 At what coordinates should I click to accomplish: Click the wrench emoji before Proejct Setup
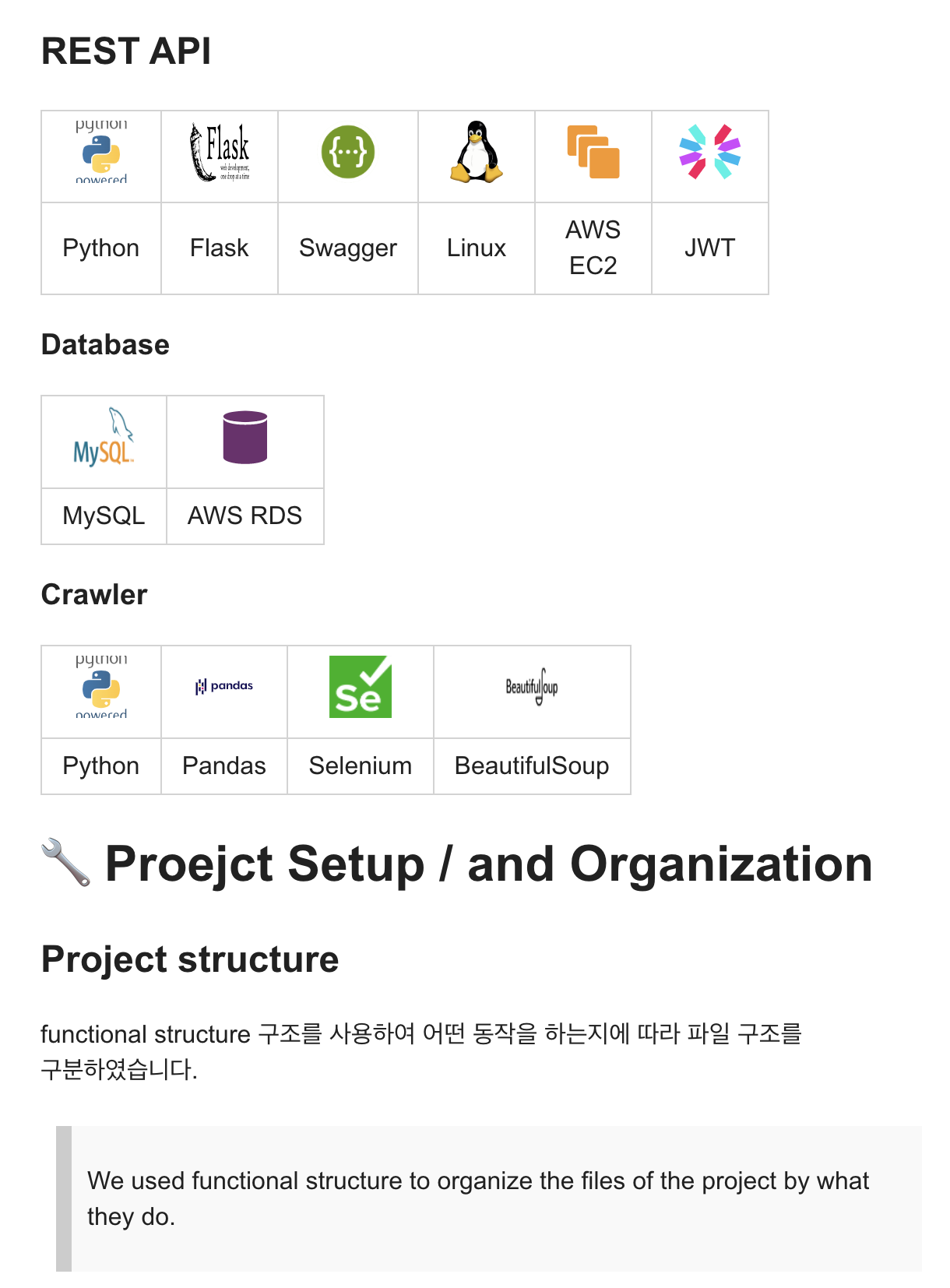pyautogui.click(x=66, y=862)
